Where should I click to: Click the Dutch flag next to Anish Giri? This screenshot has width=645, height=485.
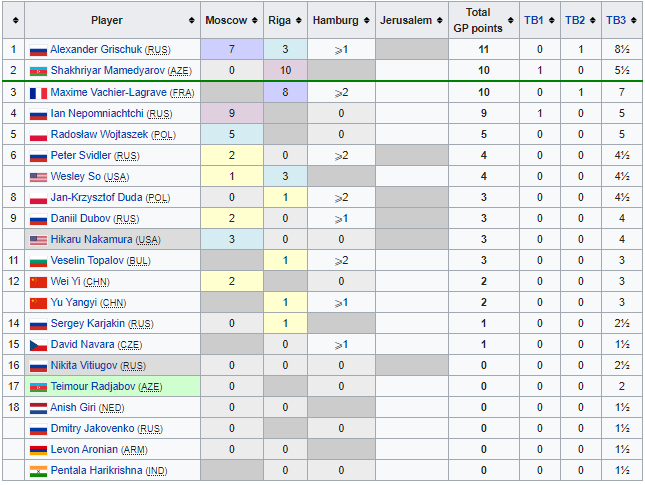(x=38, y=407)
